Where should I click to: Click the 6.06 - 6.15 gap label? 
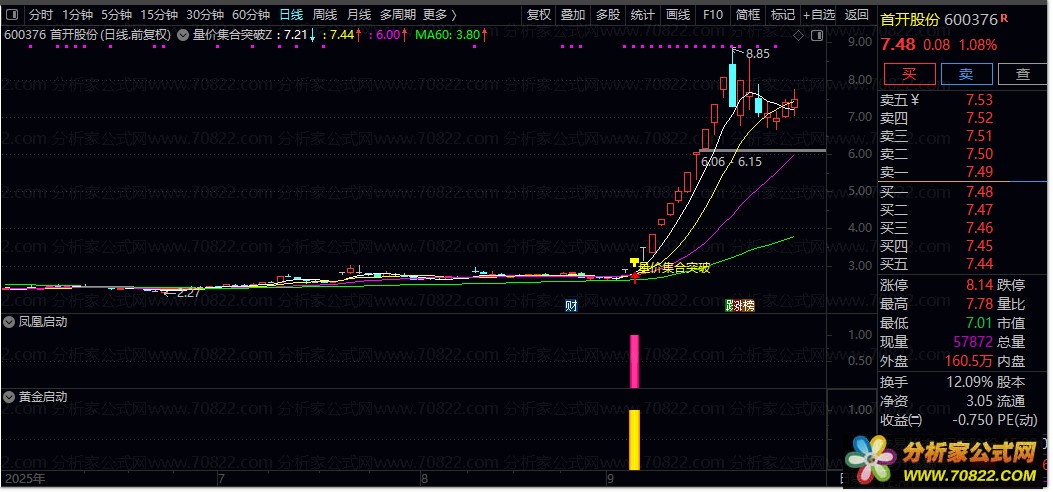point(731,161)
